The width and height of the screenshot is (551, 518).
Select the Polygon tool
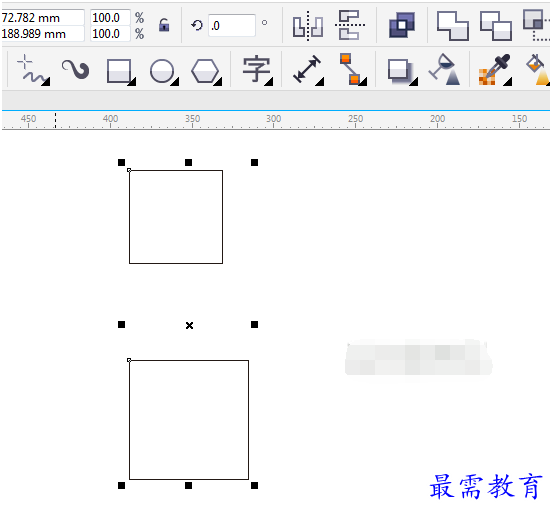point(205,71)
